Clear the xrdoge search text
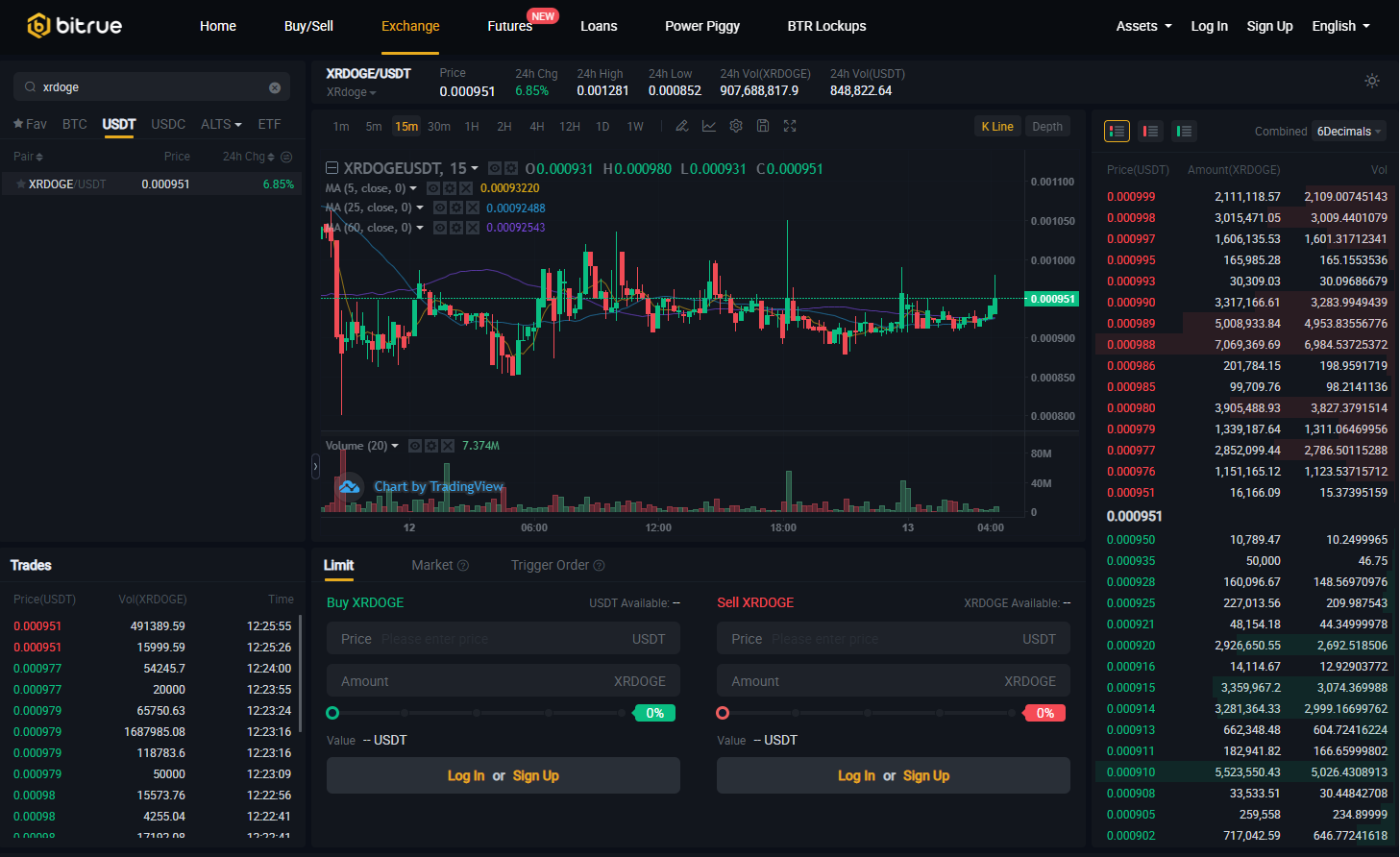Image resolution: width=1400 pixels, height=857 pixels. click(x=275, y=87)
